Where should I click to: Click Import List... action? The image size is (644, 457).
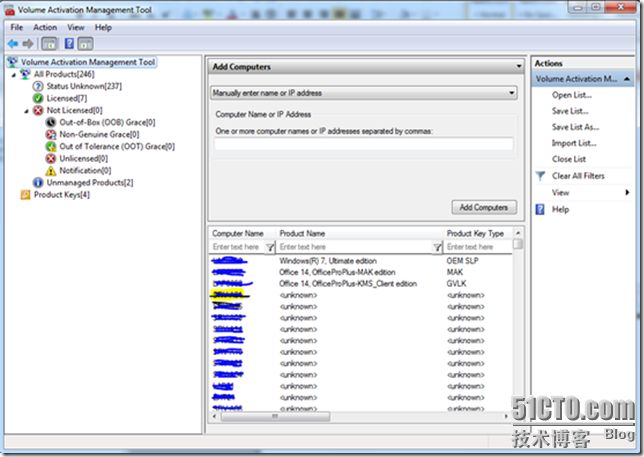click(574, 143)
